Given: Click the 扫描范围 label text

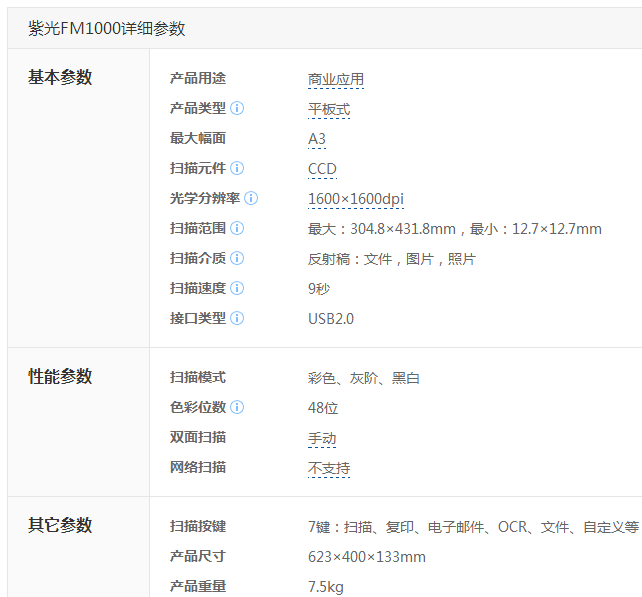Looking at the screenshot, I should click(198, 228).
